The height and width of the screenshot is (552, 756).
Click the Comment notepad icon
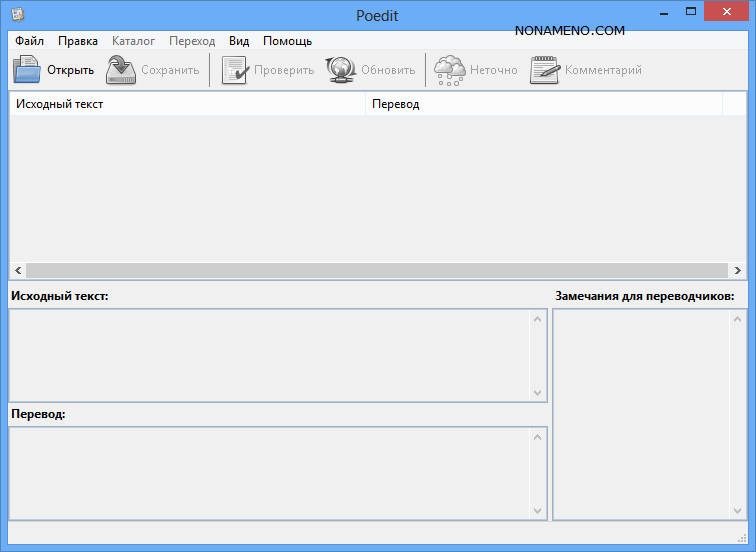pyautogui.click(x=544, y=70)
